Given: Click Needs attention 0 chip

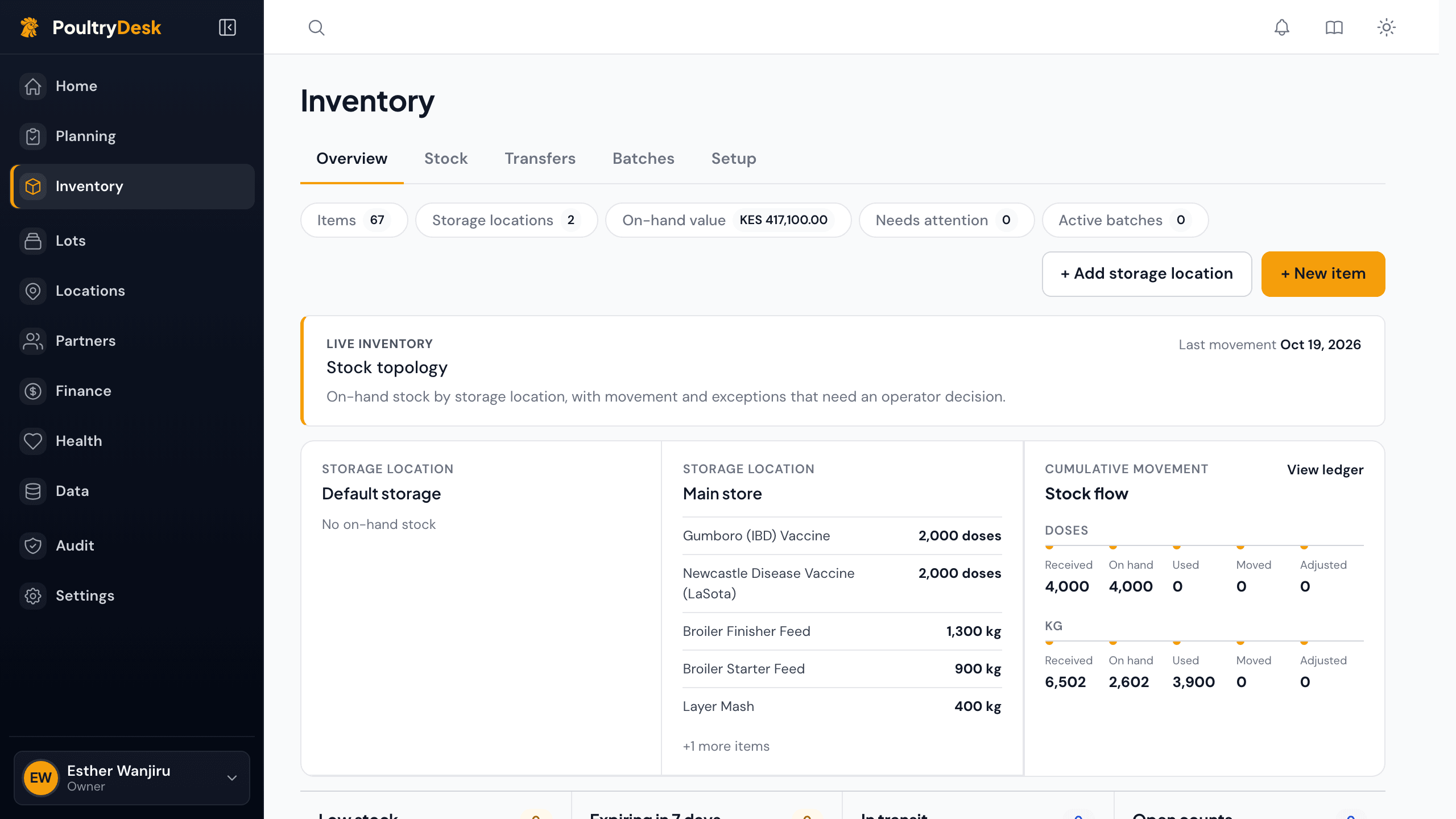Looking at the screenshot, I should coord(946,220).
